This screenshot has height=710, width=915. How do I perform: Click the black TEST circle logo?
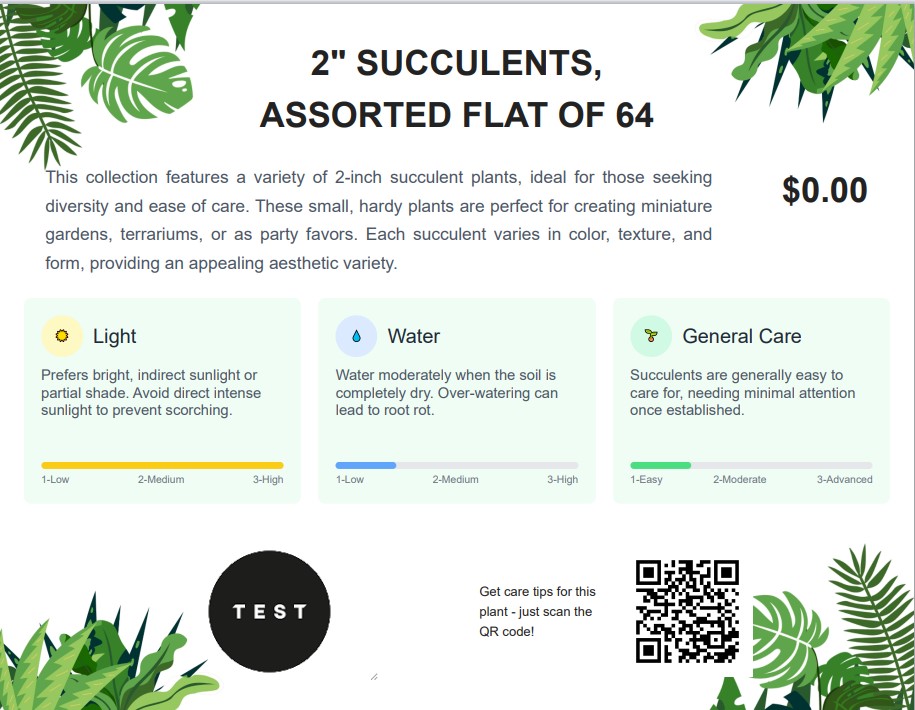click(269, 611)
